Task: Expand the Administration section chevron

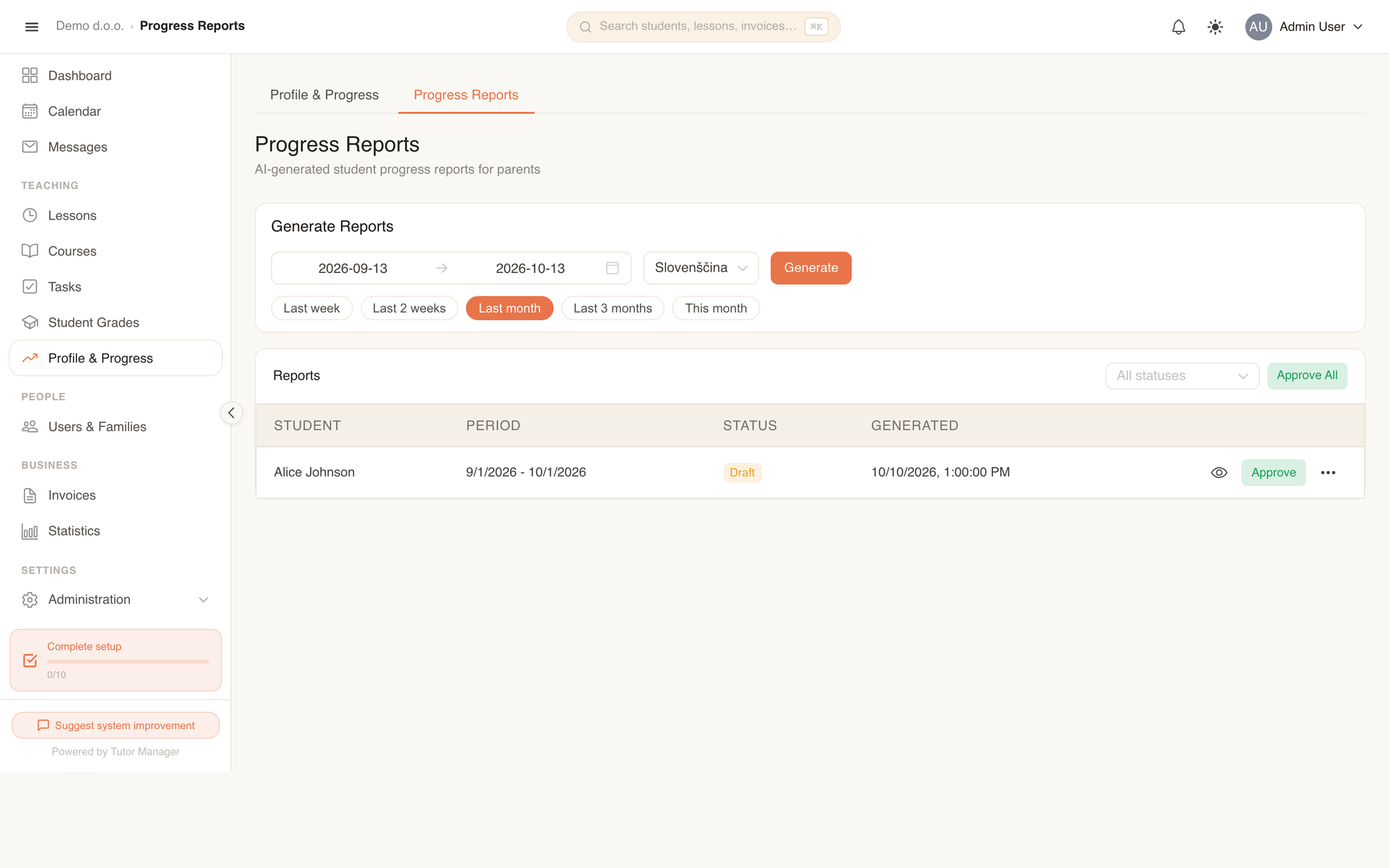Action: pos(203,600)
